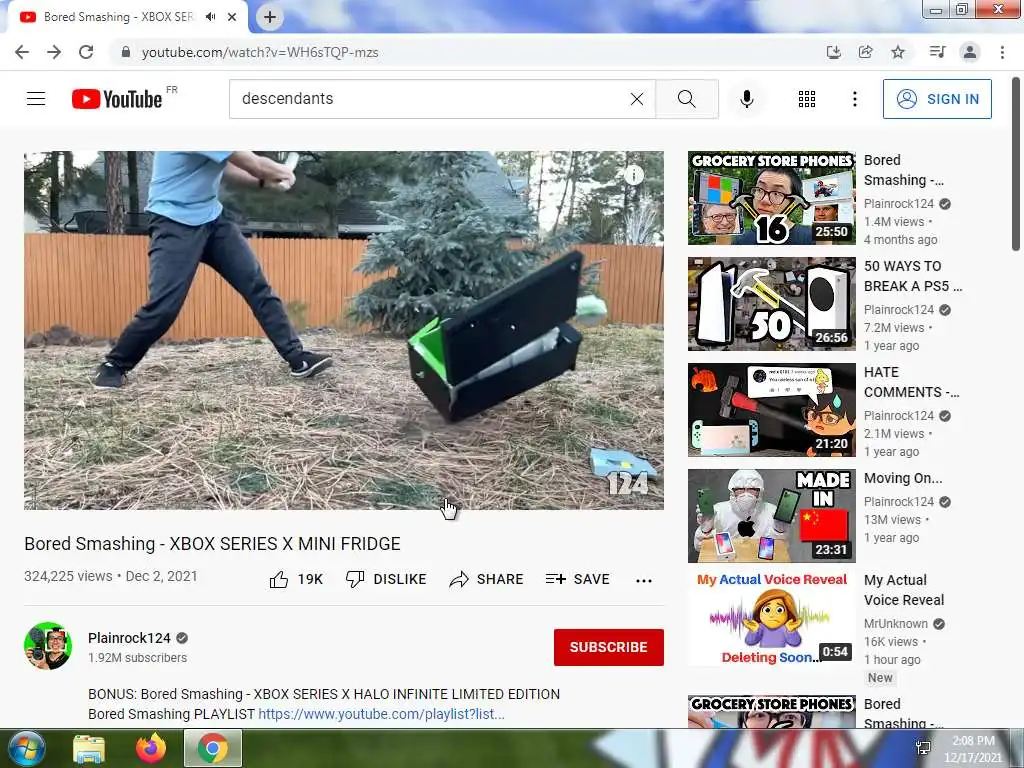Screen dimensions: 1024x768
Task: Click the site lock icon in address bar
Action: coord(126,52)
